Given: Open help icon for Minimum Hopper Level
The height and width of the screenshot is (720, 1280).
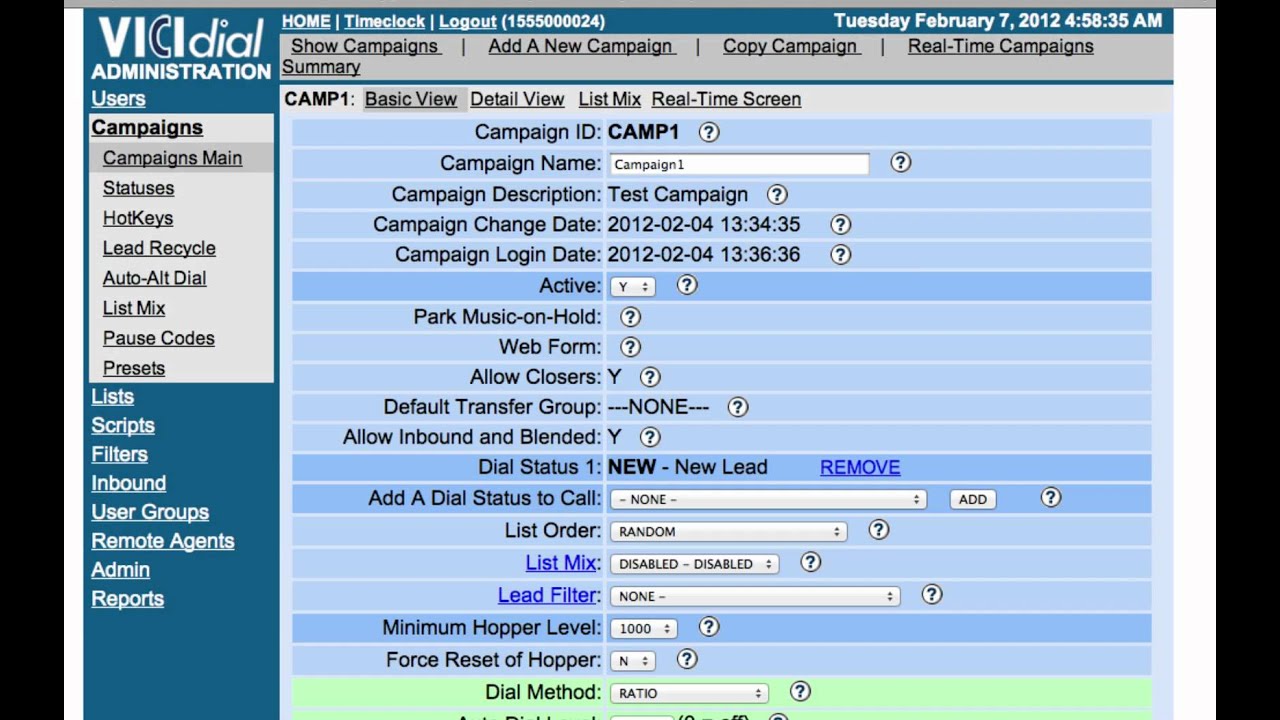Looking at the screenshot, I should (x=709, y=627).
